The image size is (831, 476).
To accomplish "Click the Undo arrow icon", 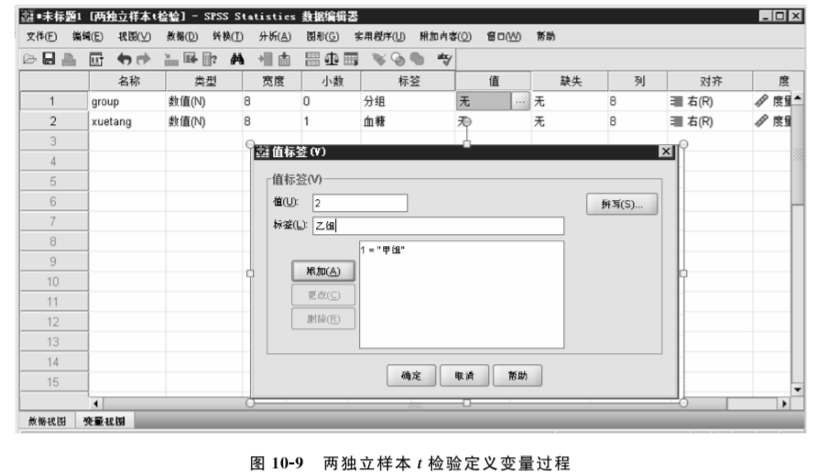I will (x=124, y=59).
